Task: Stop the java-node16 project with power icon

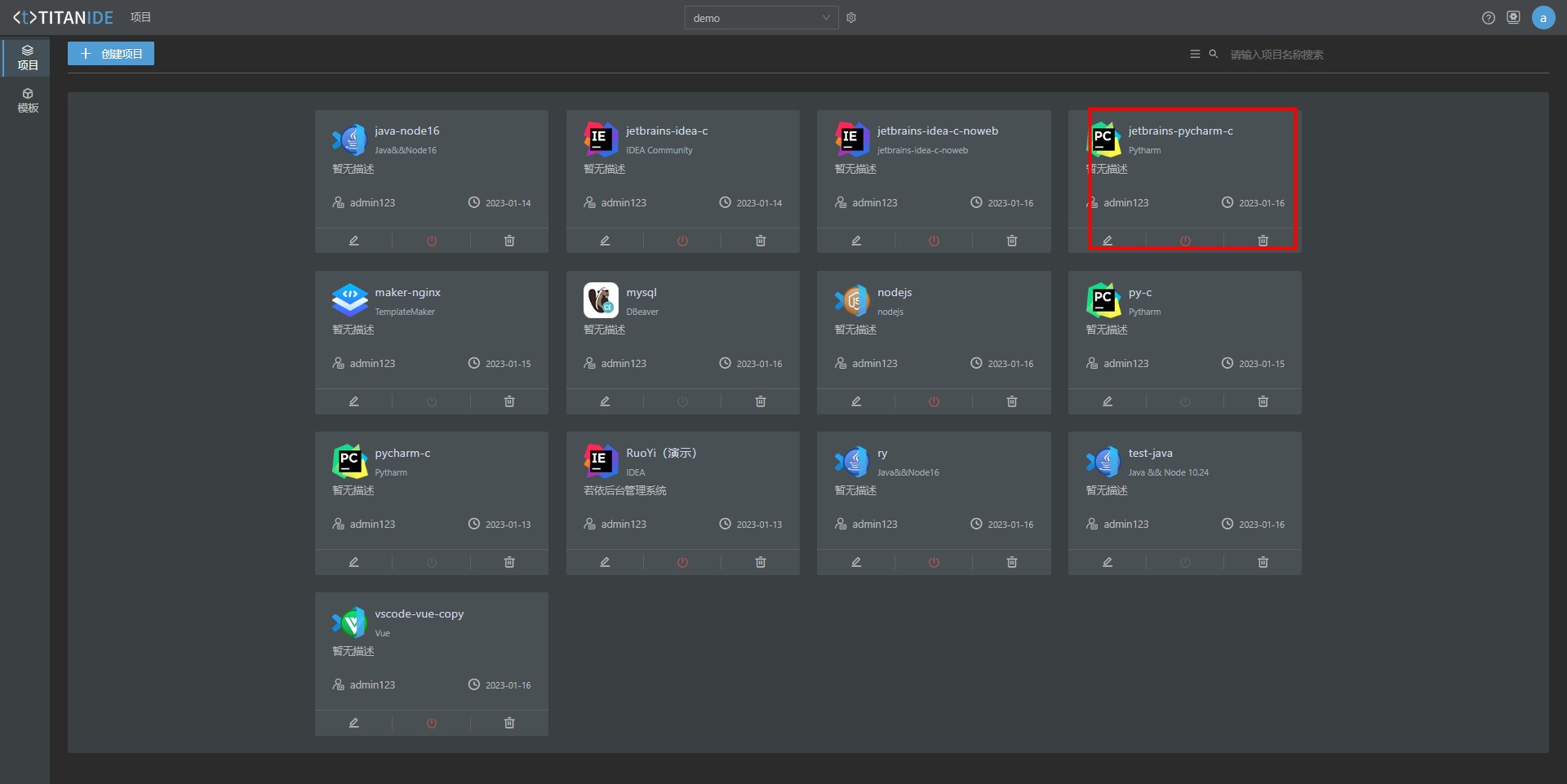Action: pyautogui.click(x=432, y=241)
